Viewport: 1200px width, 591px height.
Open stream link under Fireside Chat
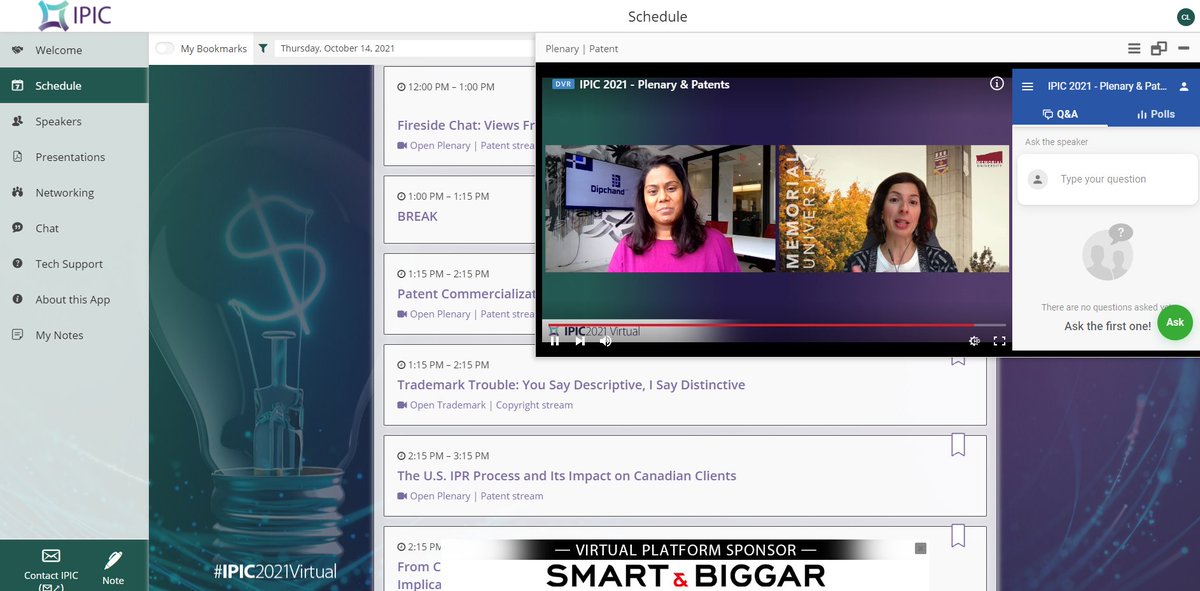pos(466,145)
